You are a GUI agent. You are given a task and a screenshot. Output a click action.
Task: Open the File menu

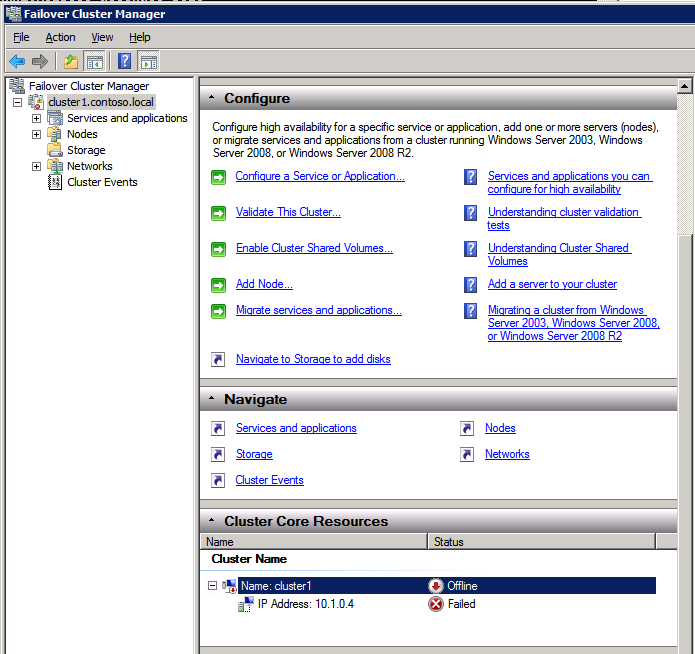(x=21, y=37)
